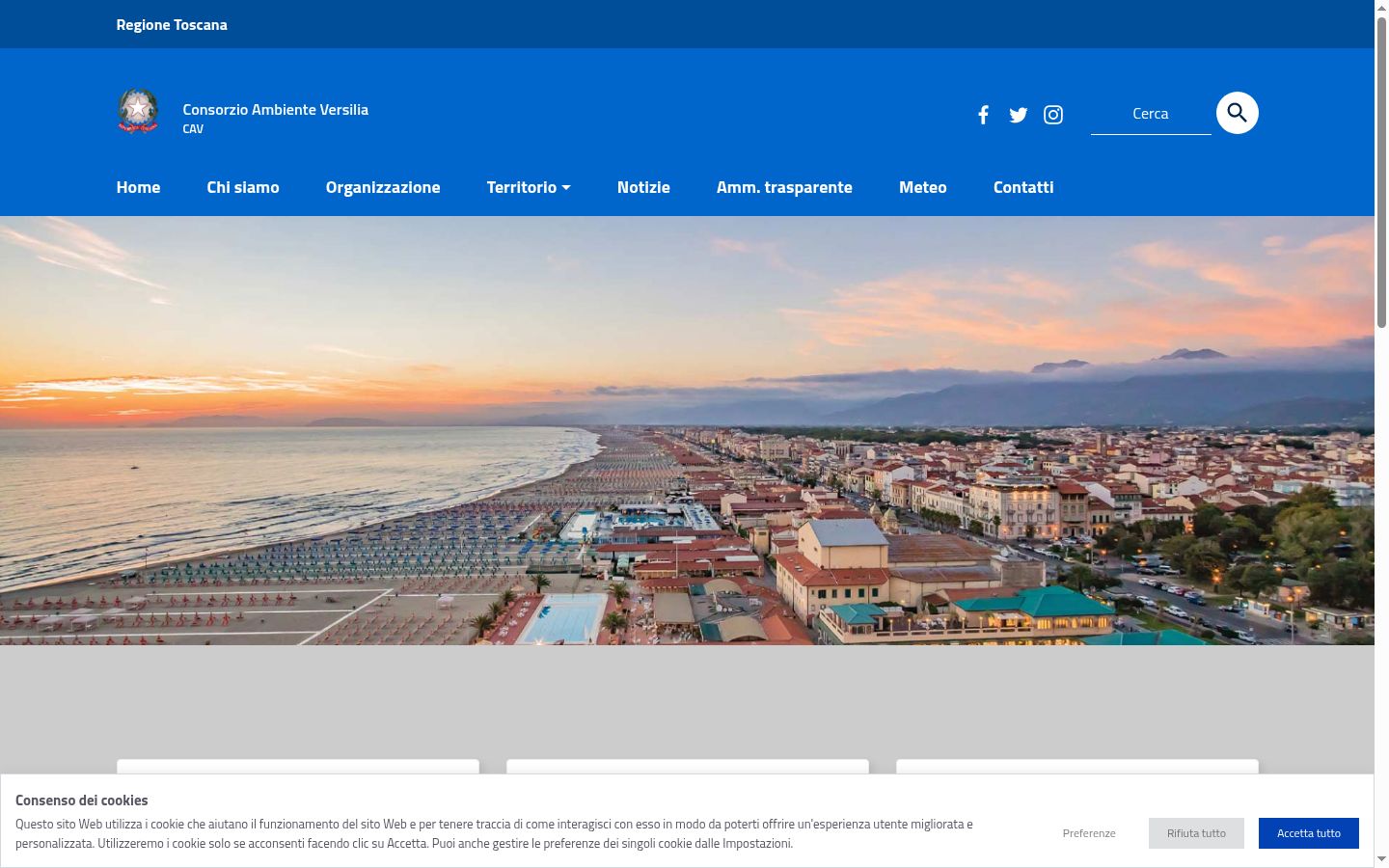Reject cookies with Rifiuta tutto
The height and width of the screenshot is (868, 1389).
click(1196, 833)
